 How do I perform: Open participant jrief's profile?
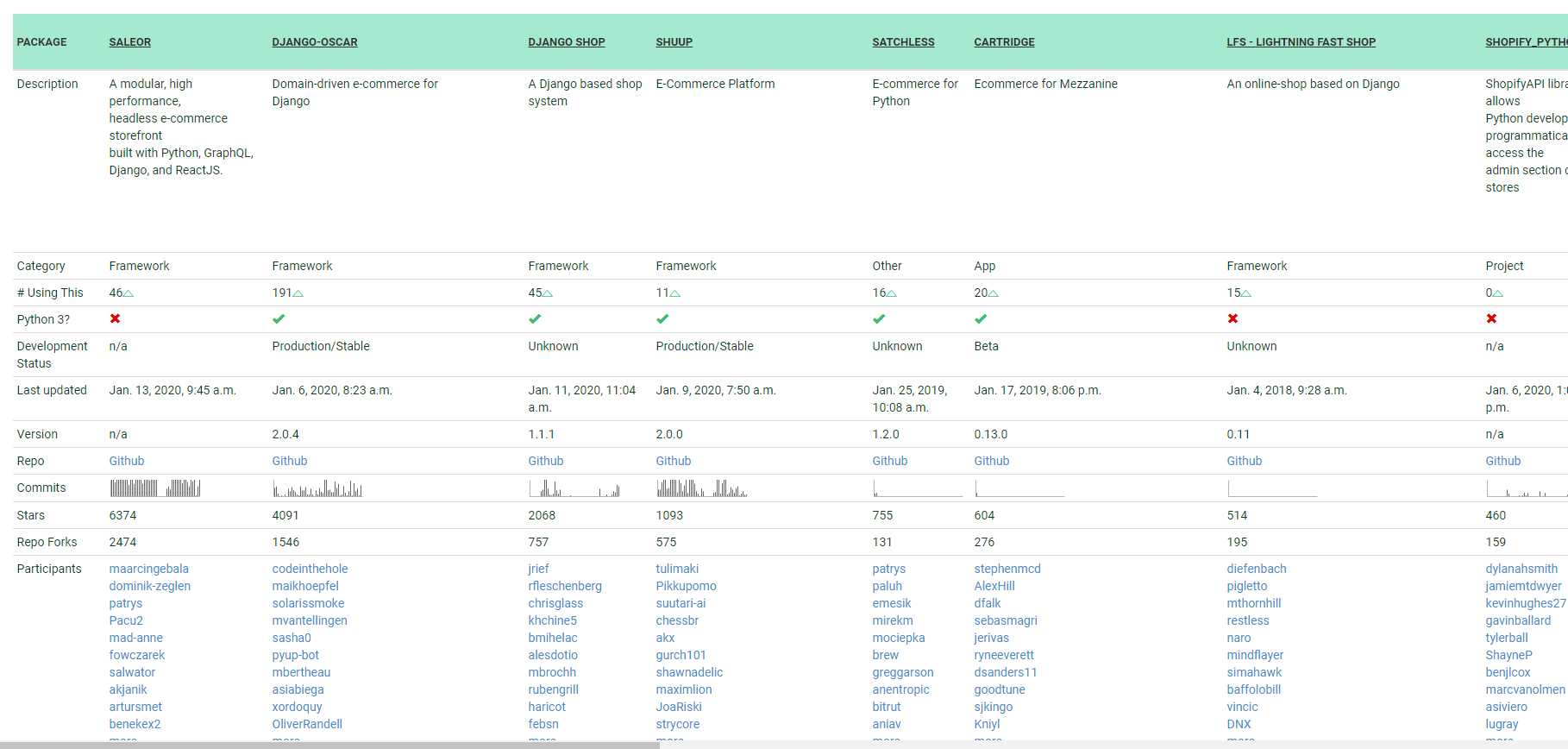point(539,569)
